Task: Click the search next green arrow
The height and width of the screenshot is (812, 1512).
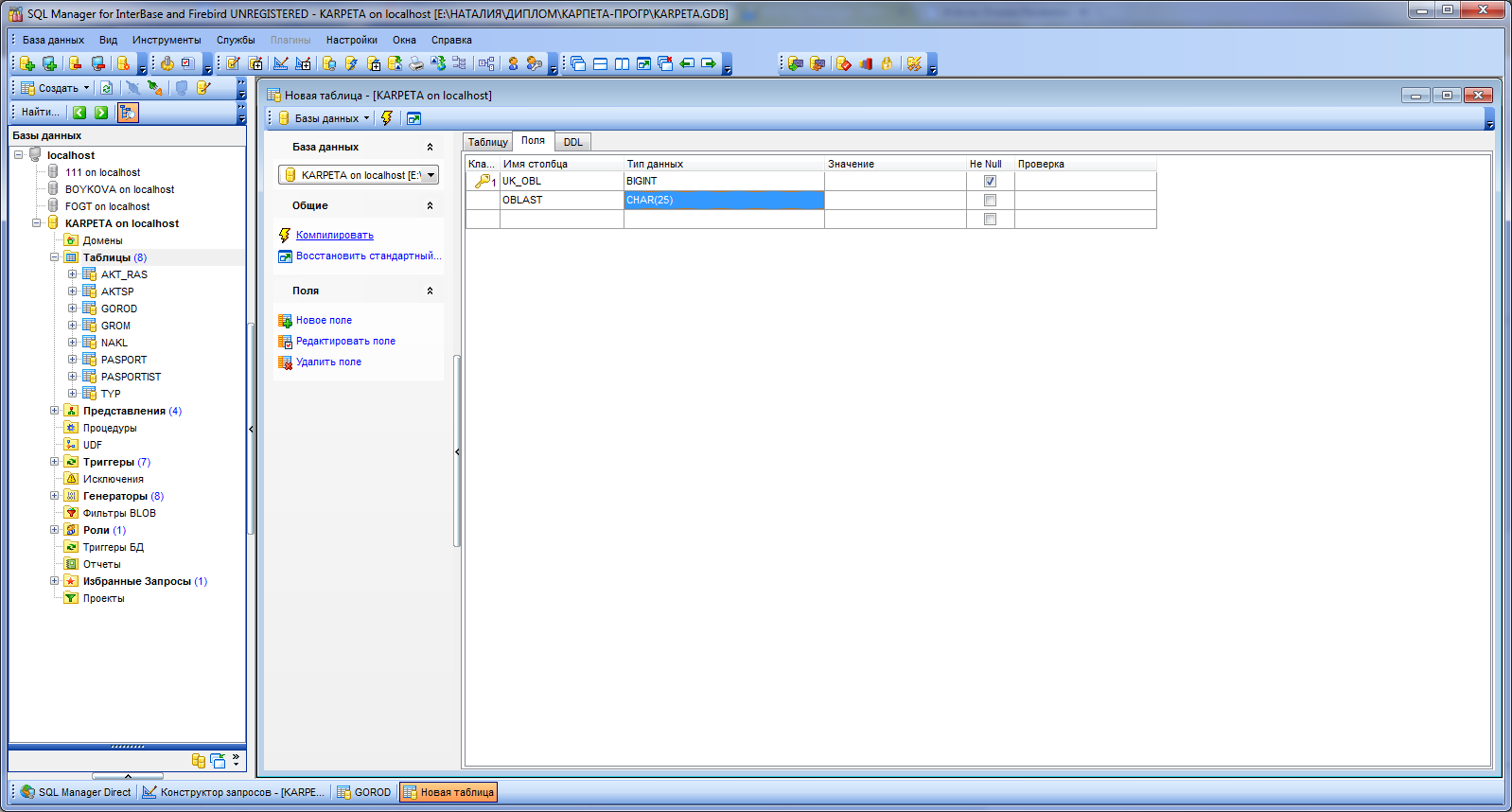Action: [101, 113]
